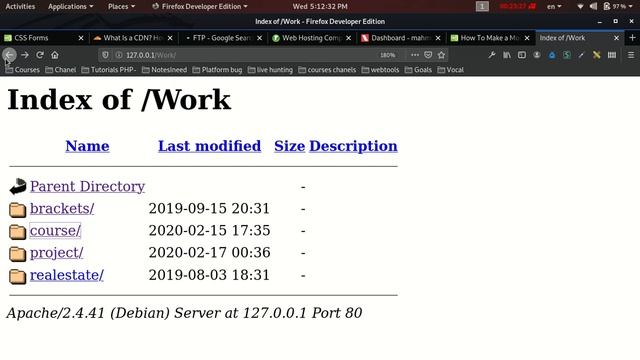Save page to Pocket icon

[428, 55]
